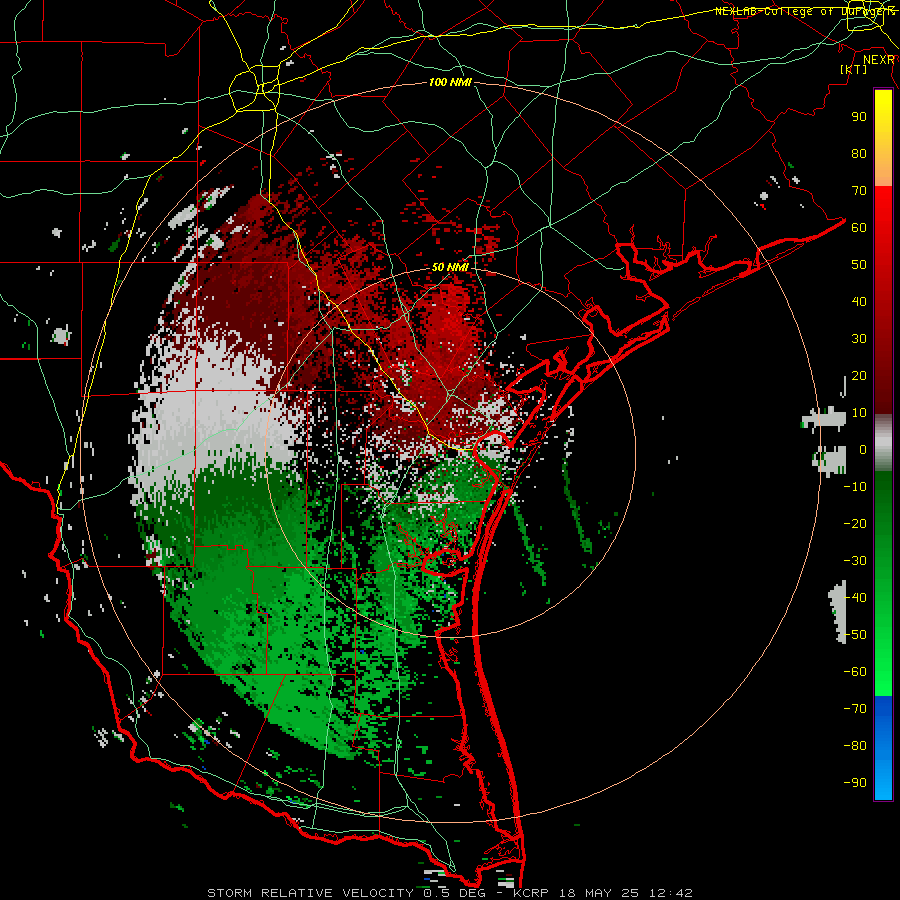The image size is (900, 900).
Task: Click the "50 NMI" range ring label
Action: 450,267
